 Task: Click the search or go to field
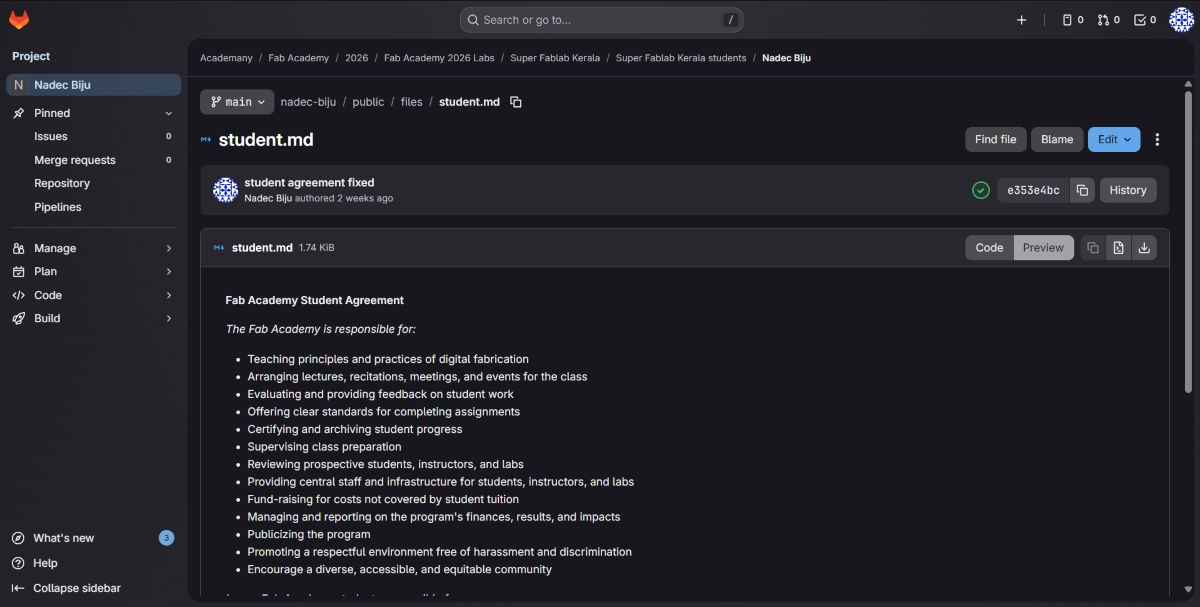(x=601, y=20)
